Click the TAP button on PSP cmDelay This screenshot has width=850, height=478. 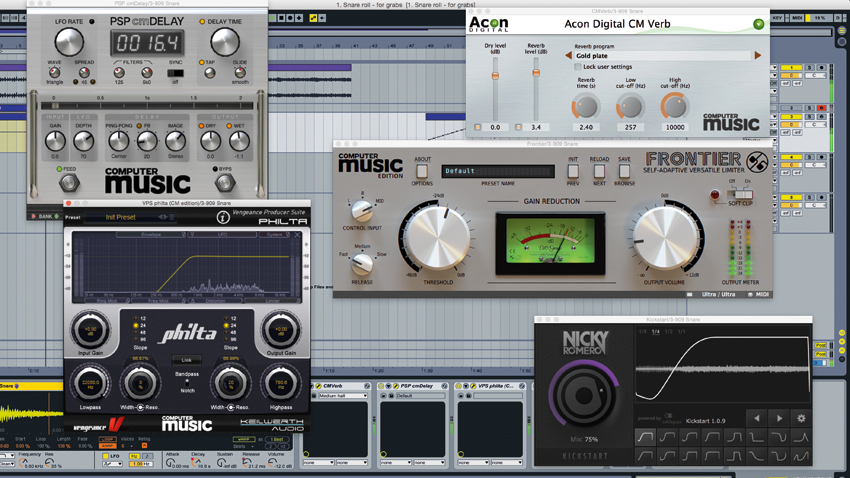pos(210,73)
